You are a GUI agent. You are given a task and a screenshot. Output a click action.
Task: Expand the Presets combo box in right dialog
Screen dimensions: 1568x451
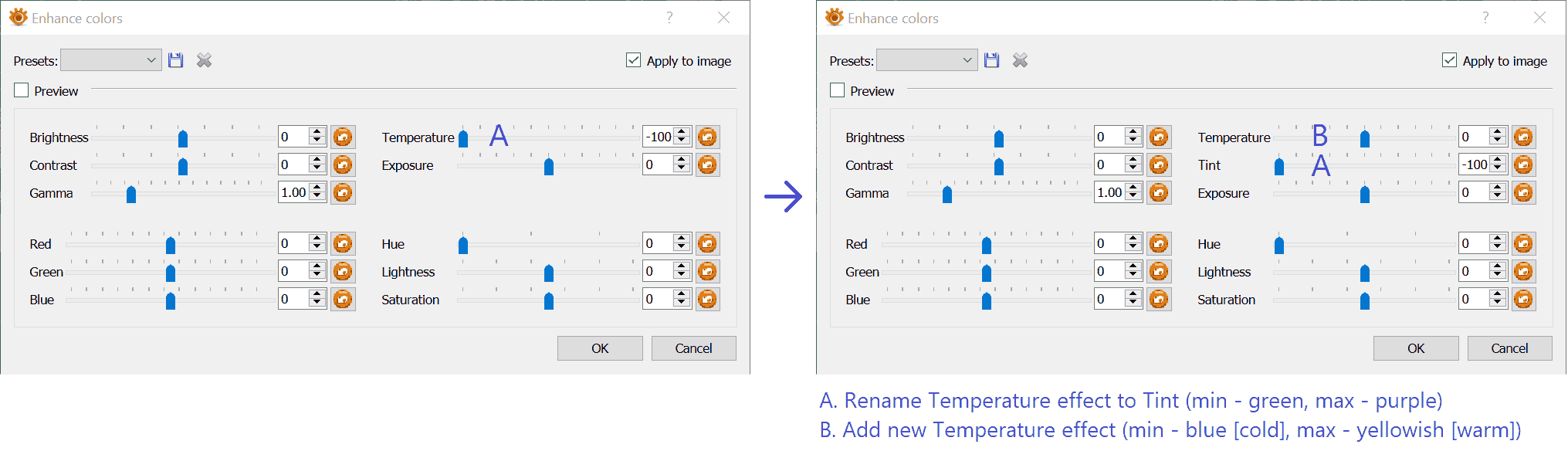click(927, 60)
